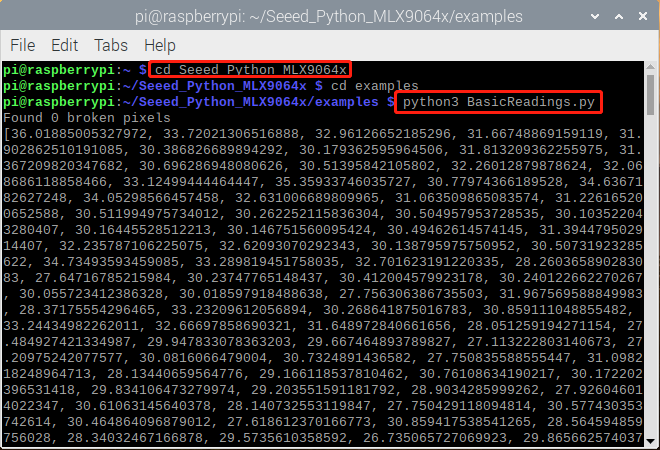660x450 pixels.
Task: Open the File menu
Action: pyautogui.click(x=23, y=45)
